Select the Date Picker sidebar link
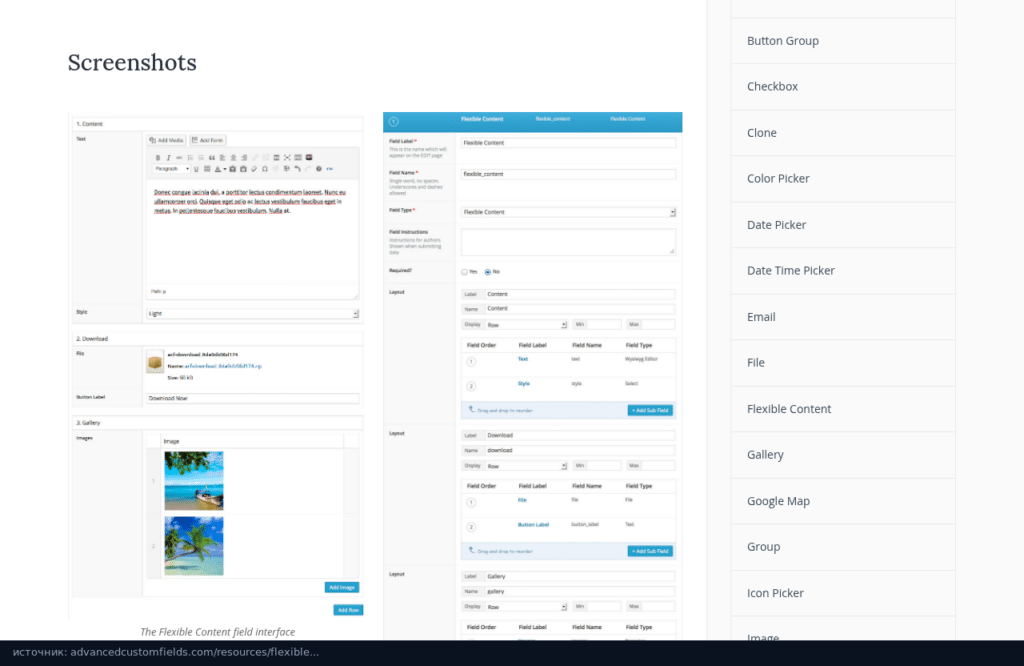 pos(842,225)
